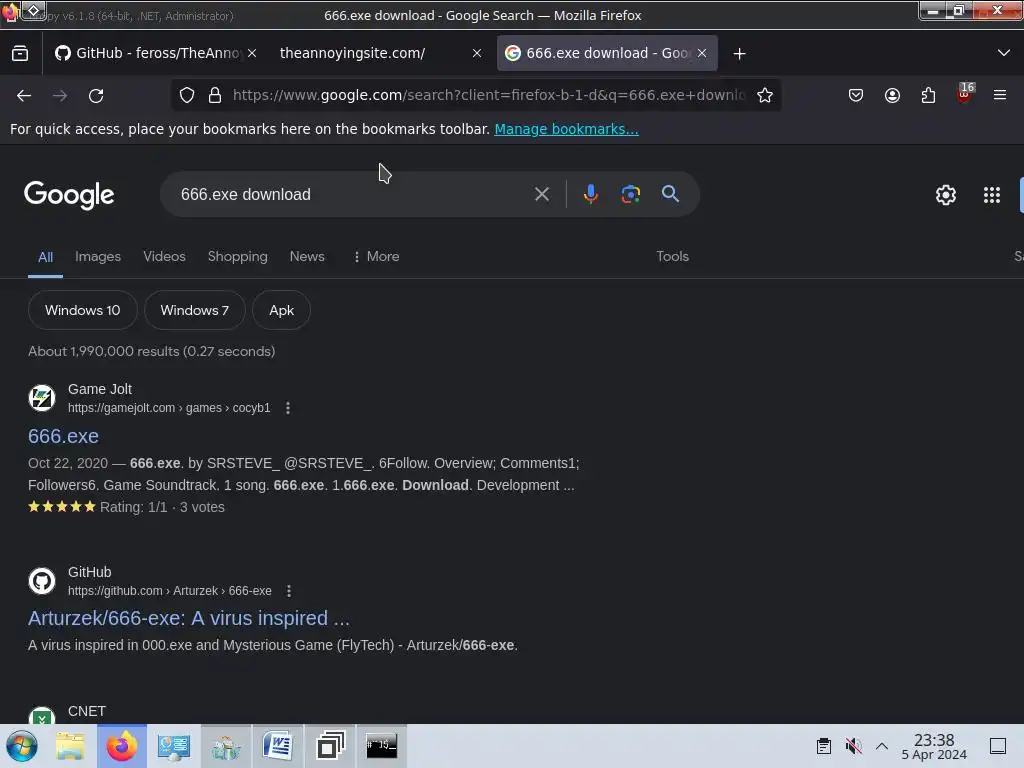This screenshot has height=768, width=1024.
Task: Show site security padlock info
Action: point(215,95)
